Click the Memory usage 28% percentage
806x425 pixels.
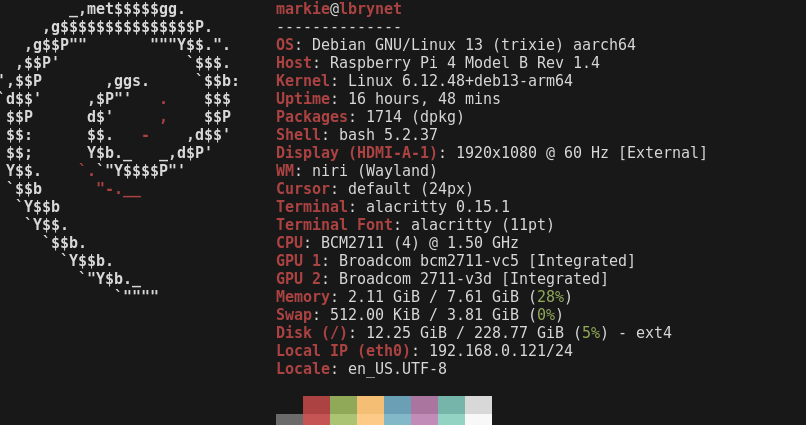(x=550, y=297)
